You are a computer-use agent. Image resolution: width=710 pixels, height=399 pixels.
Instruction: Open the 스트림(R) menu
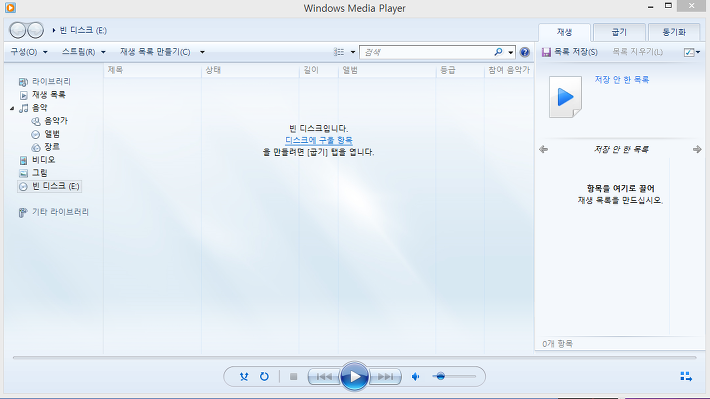[x=83, y=52]
